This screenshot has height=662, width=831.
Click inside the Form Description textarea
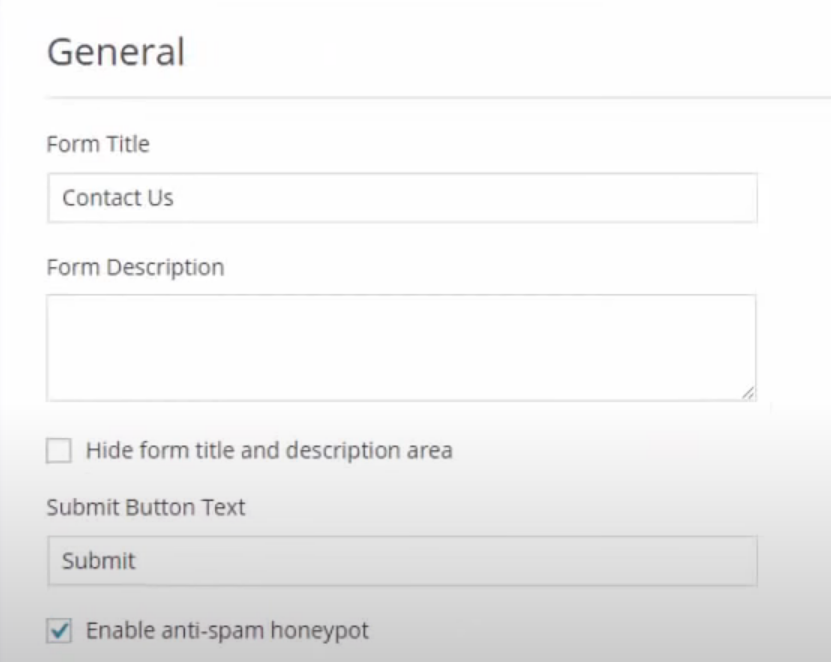pos(400,347)
